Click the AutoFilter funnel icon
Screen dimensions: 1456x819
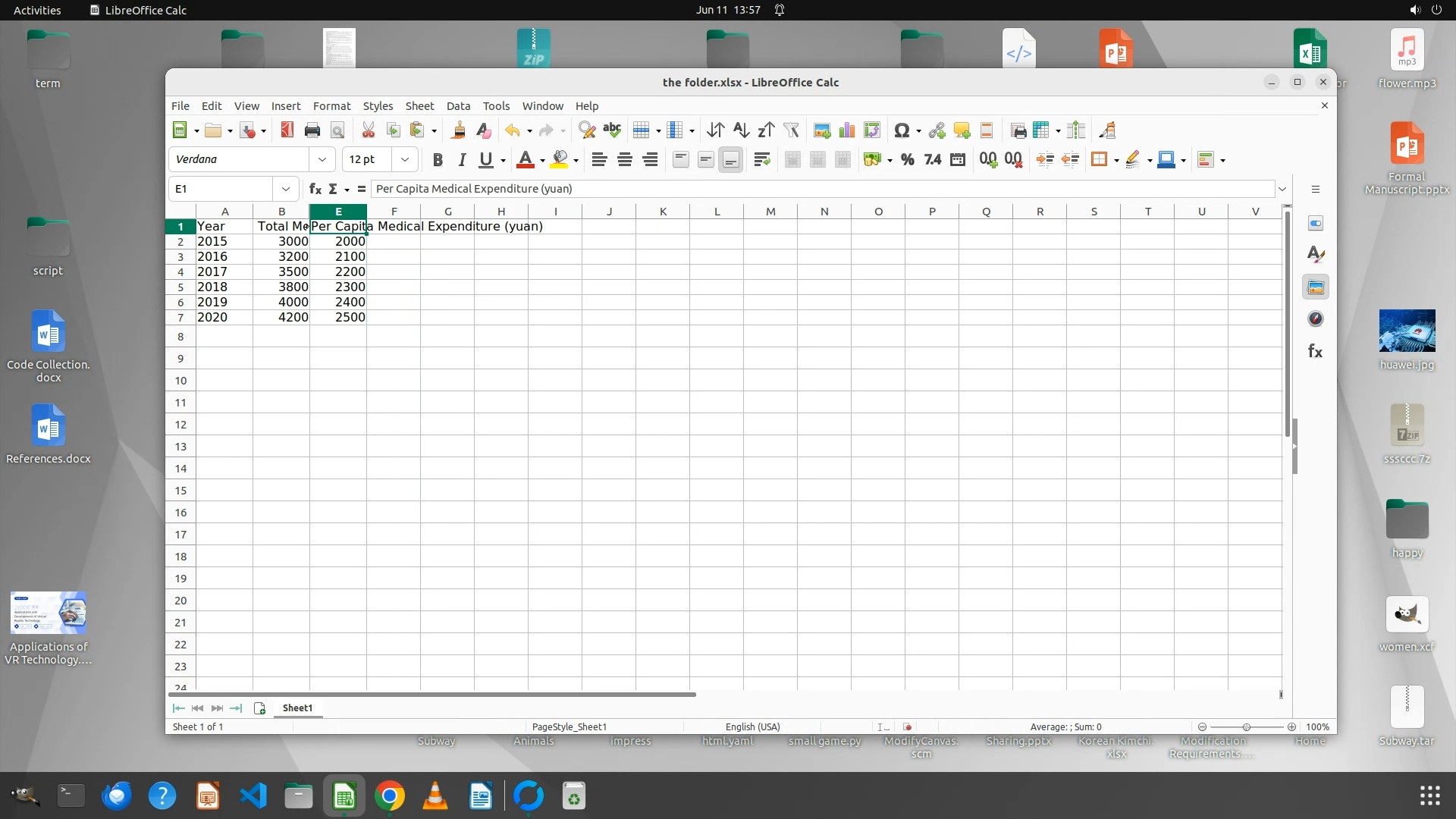tap(791, 130)
